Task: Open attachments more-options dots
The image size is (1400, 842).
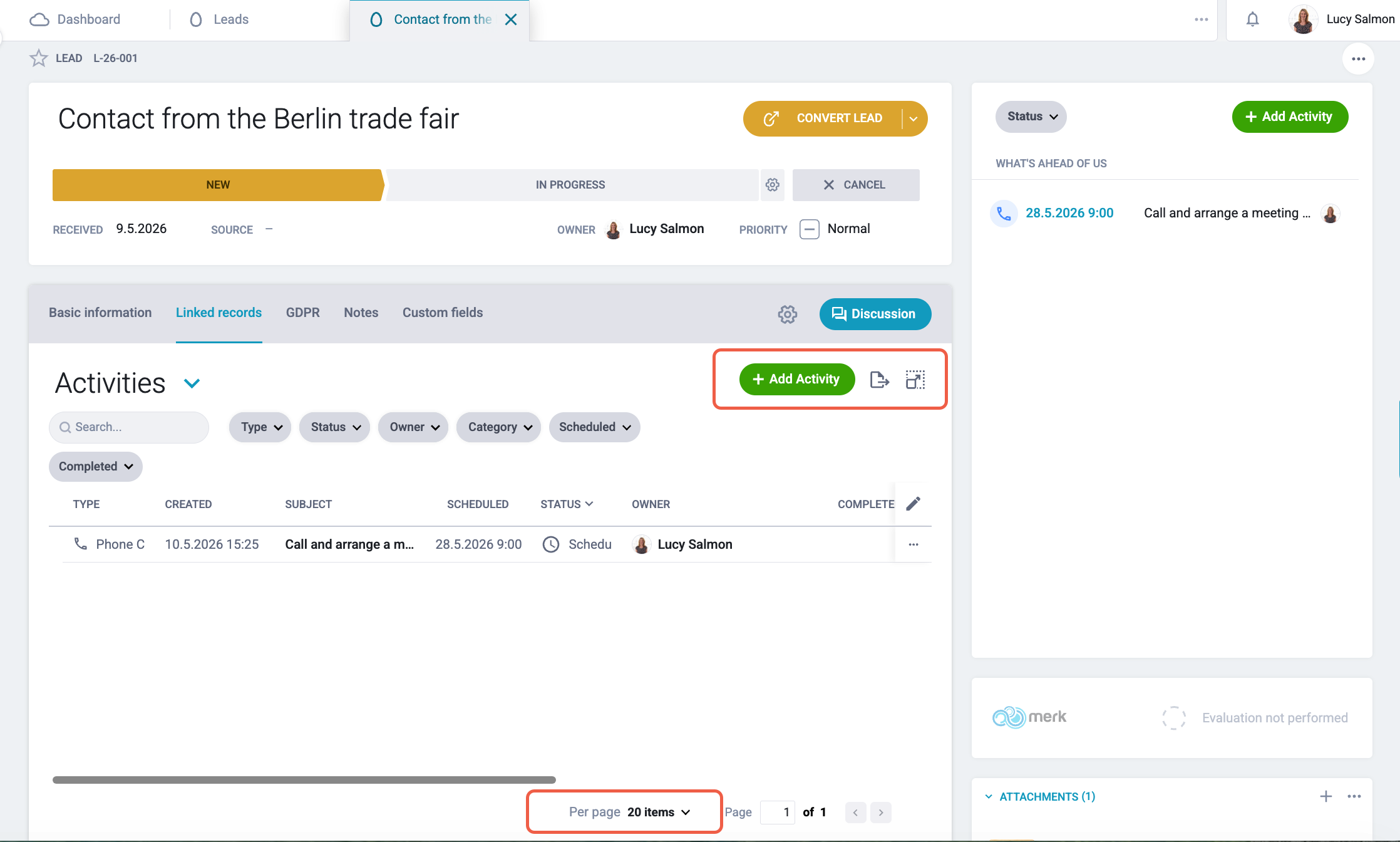Action: coord(1354,796)
